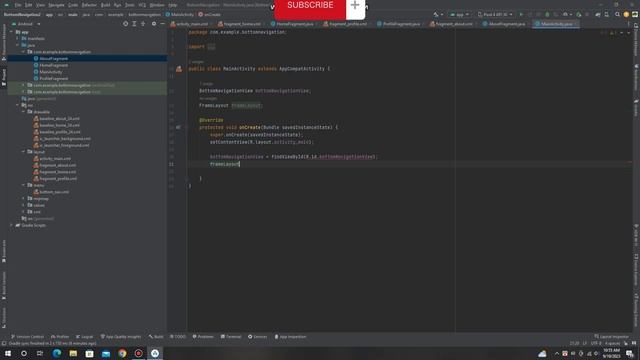Open the Build menu

(105, 5)
